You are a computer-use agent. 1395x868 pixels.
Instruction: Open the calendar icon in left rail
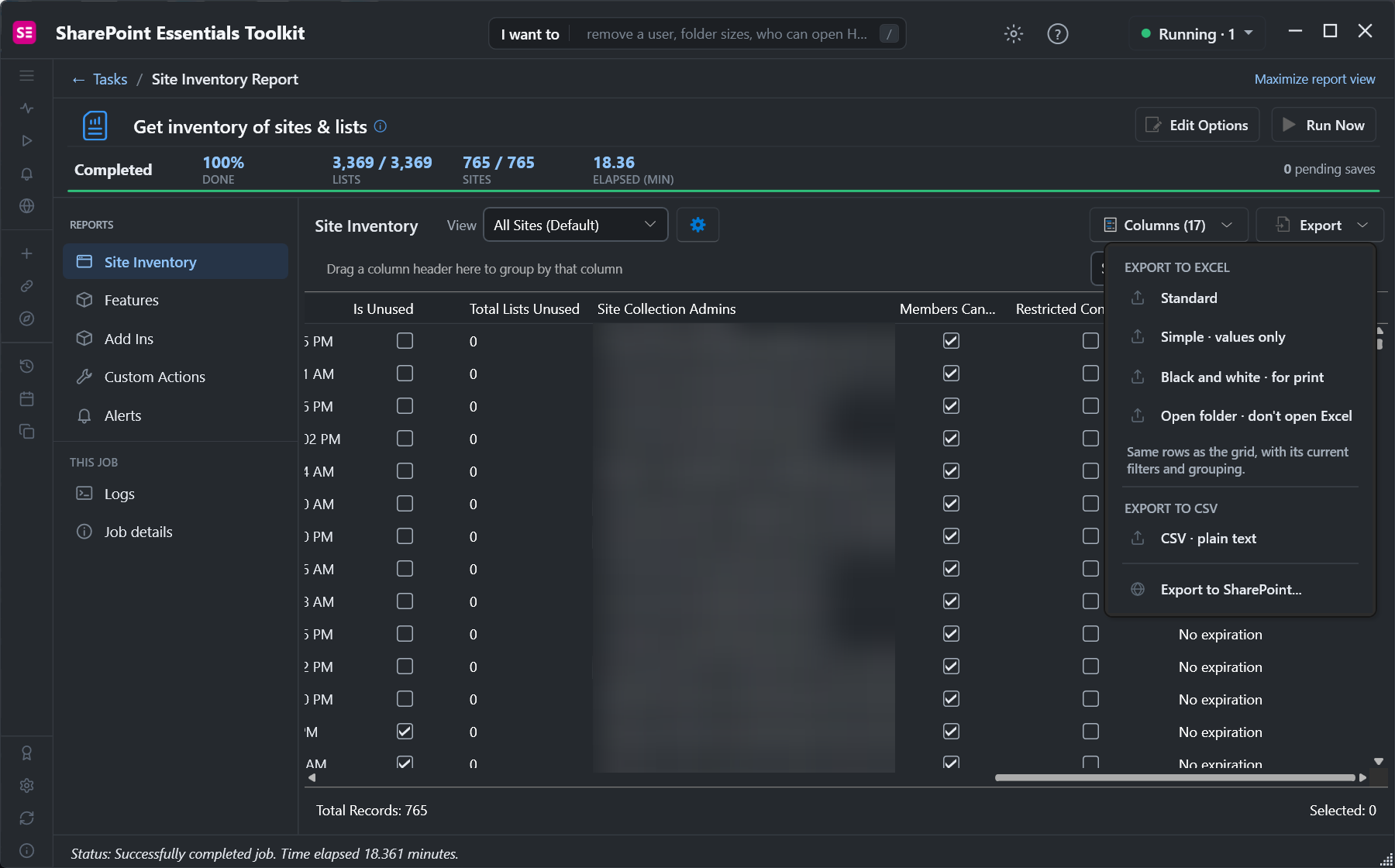click(x=26, y=398)
